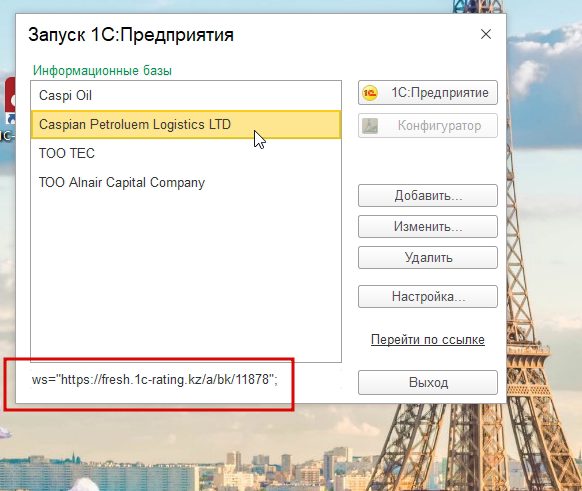The image size is (582, 491).
Task: Click Добавить... to add a base
Action: 428,196
